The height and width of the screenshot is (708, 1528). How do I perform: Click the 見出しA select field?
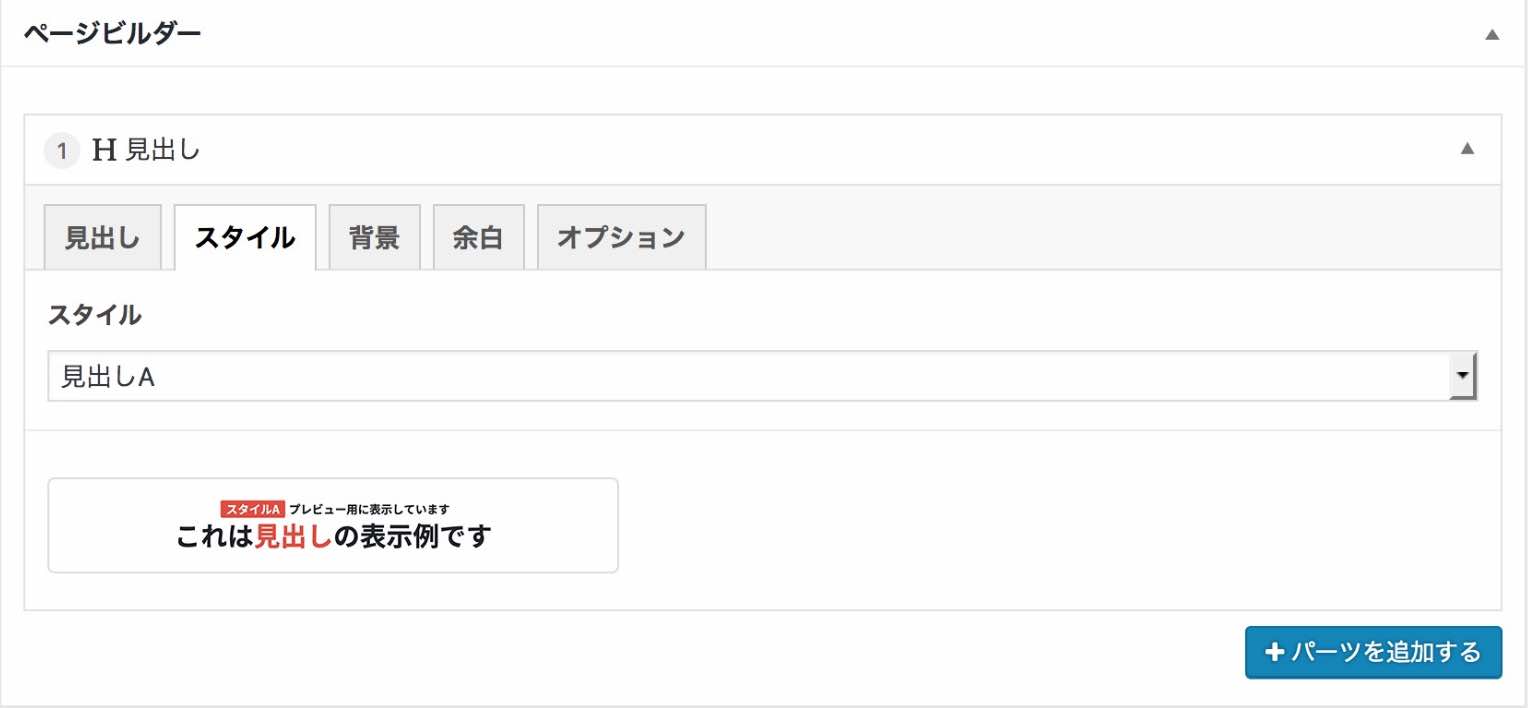(x=762, y=376)
